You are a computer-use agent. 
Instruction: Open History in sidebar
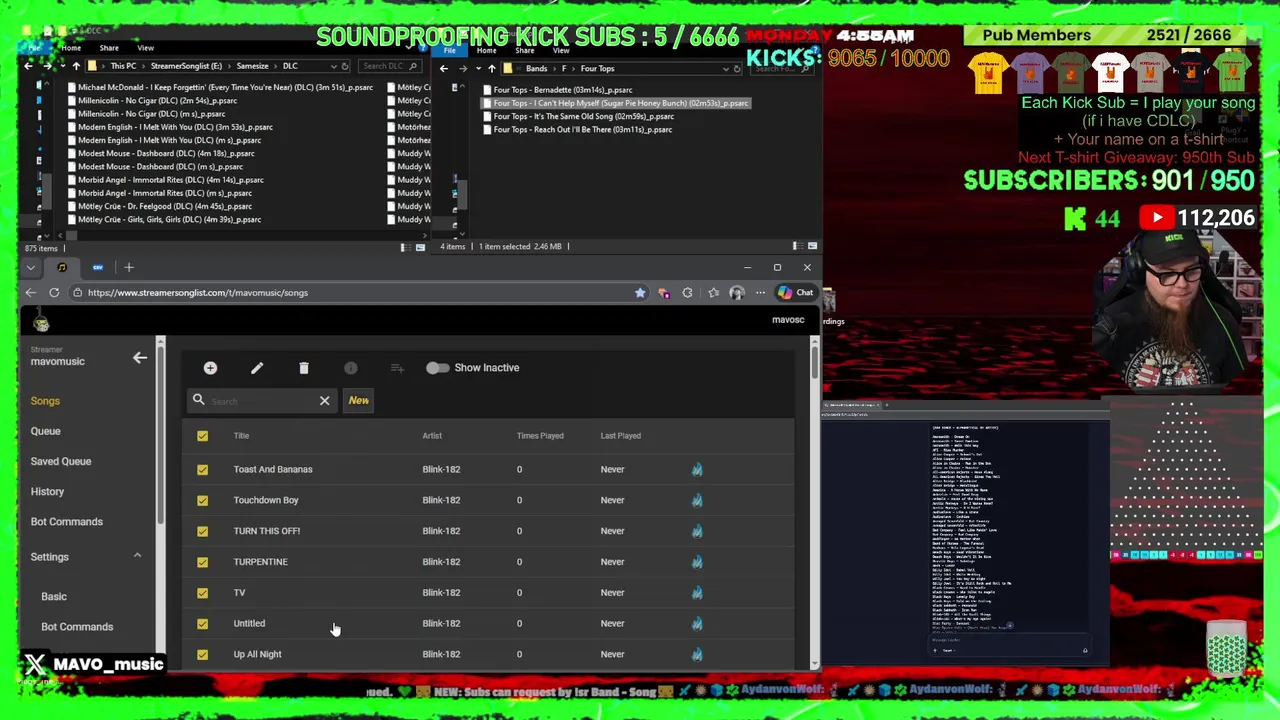pos(47,491)
